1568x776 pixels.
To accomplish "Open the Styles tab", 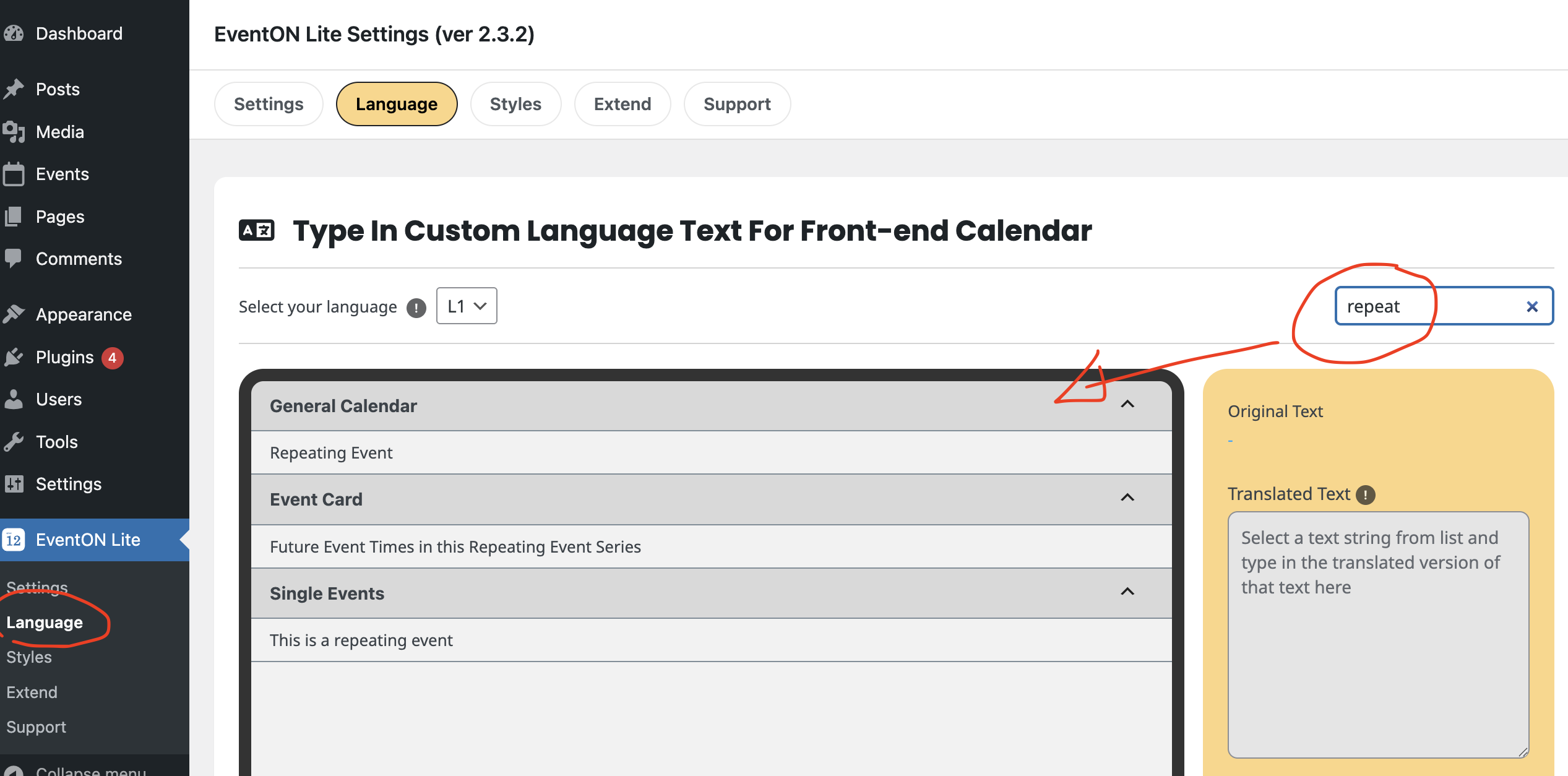I will coord(515,104).
